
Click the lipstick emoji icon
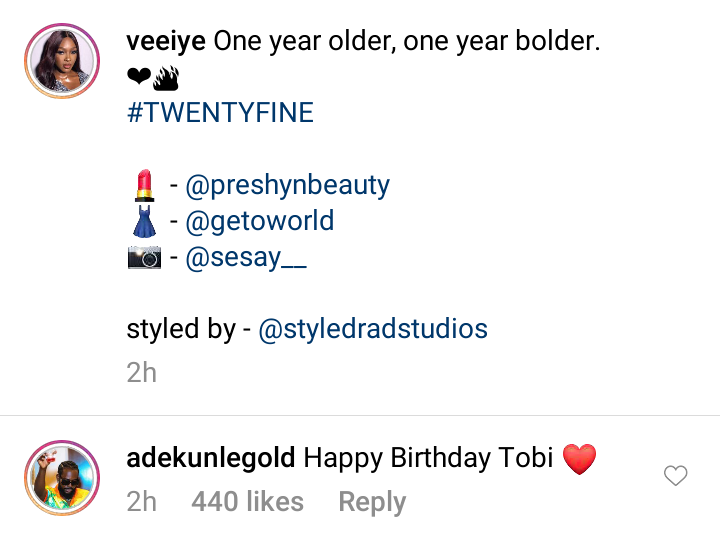[143, 185]
